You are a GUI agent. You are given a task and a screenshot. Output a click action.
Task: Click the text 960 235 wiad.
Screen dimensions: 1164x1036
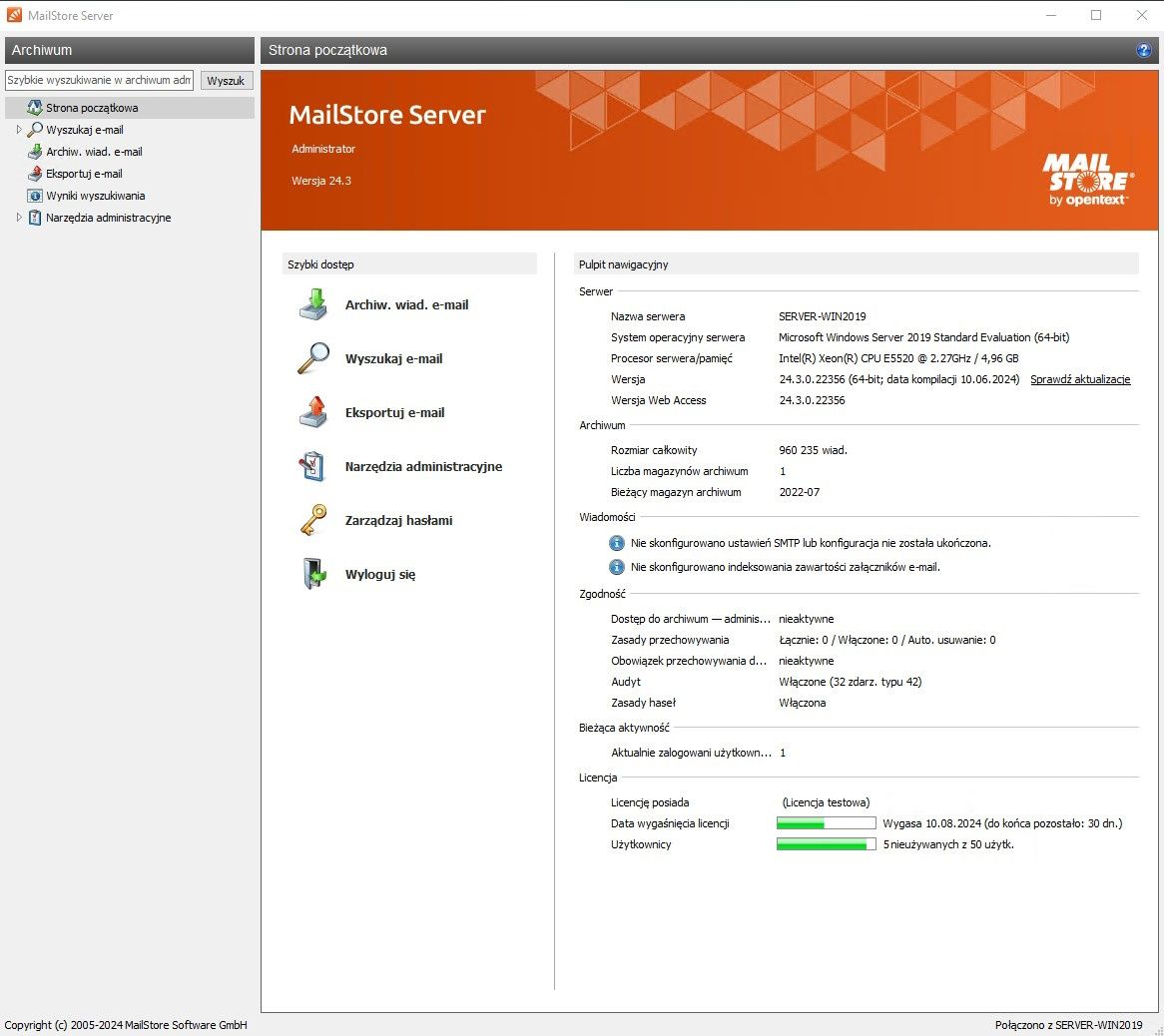tap(813, 450)
